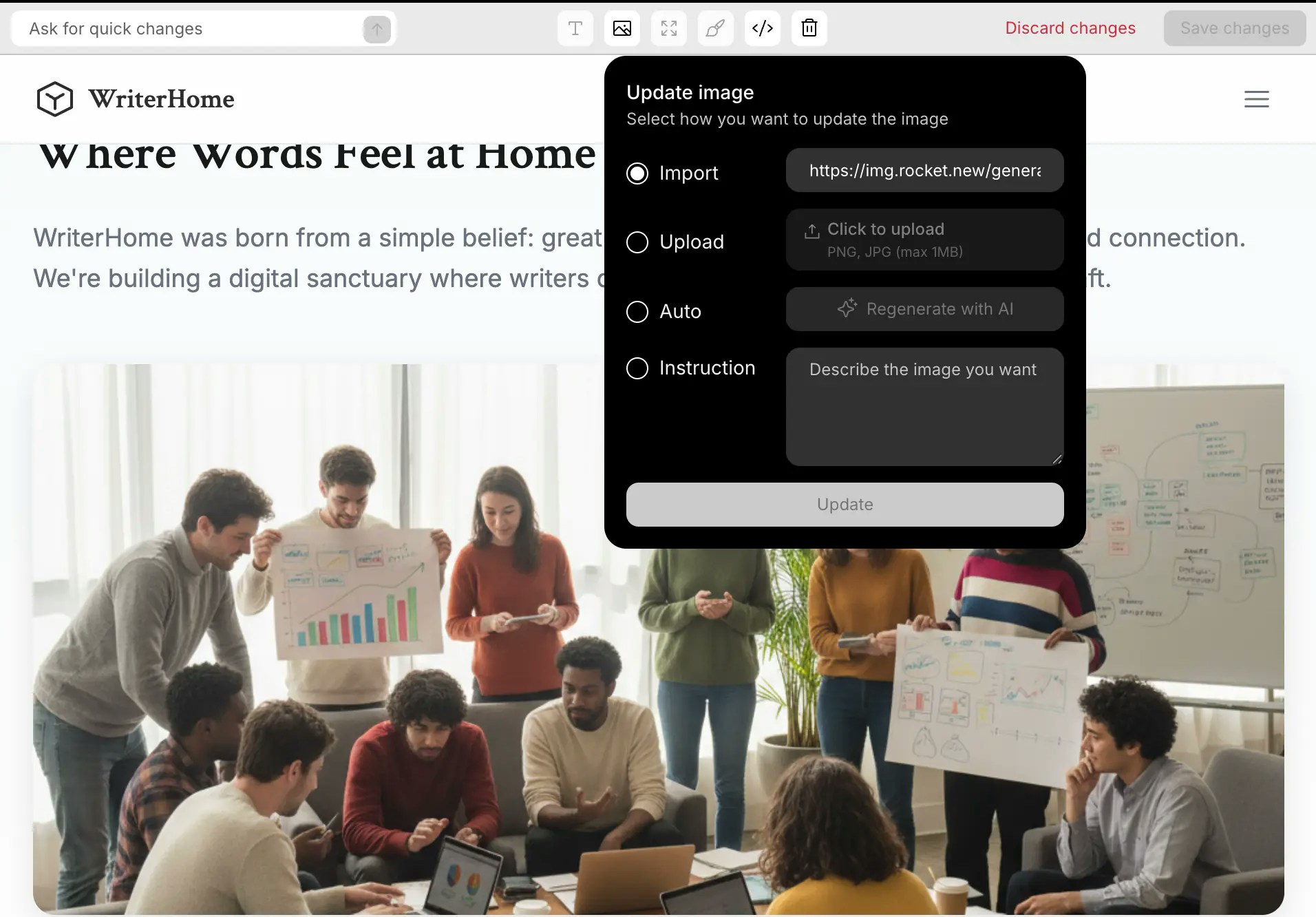
Task: Select the Upload radio option
Action: 637,242
